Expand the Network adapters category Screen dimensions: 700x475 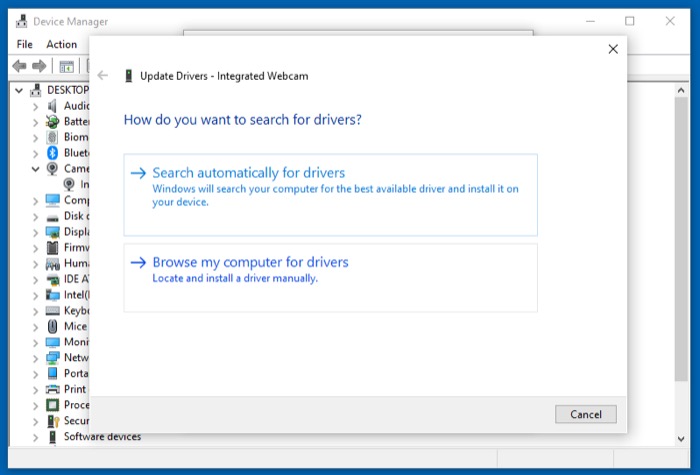[x=35, y=358]
